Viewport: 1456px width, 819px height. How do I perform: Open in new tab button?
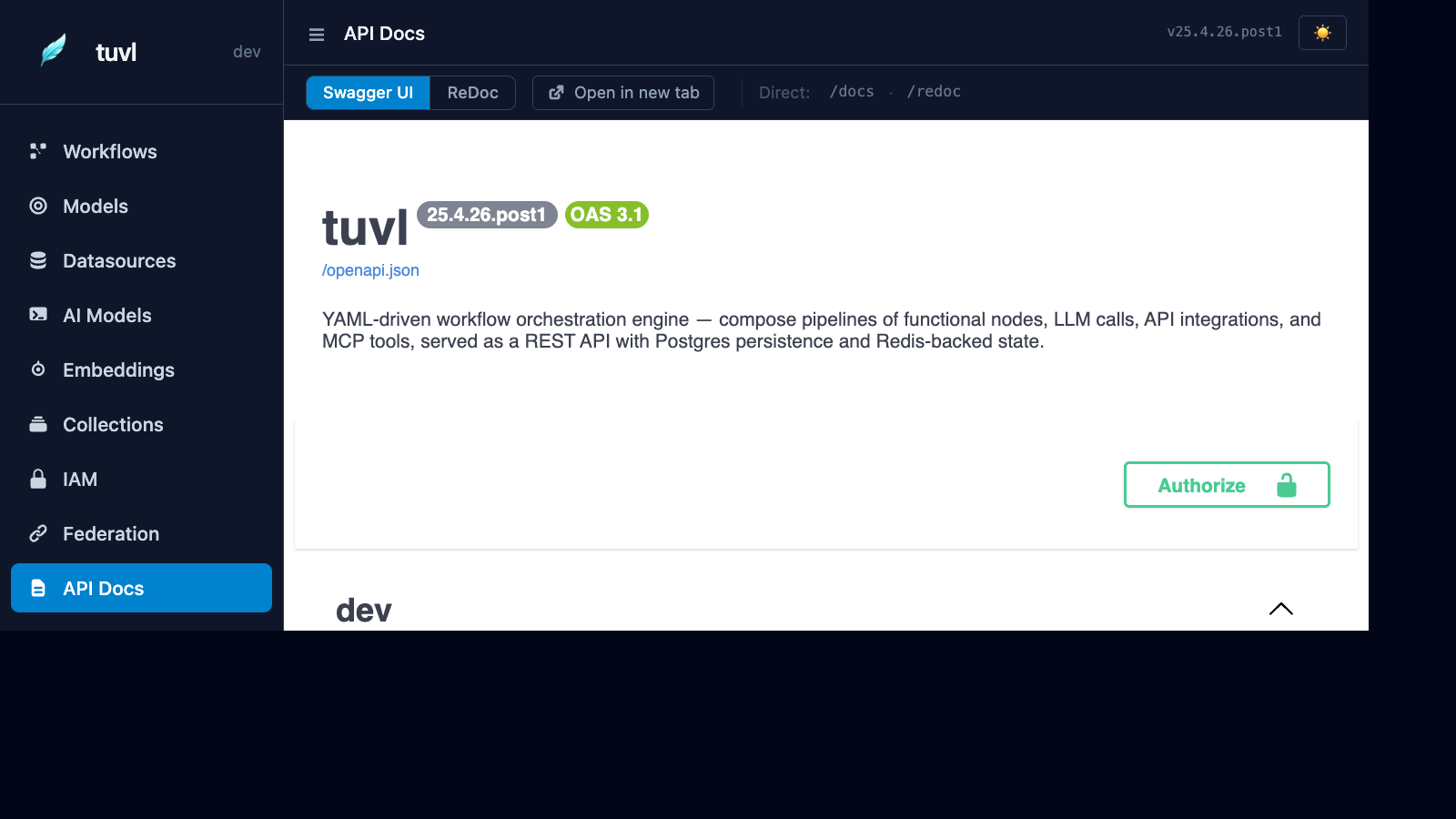click(623, 93)
